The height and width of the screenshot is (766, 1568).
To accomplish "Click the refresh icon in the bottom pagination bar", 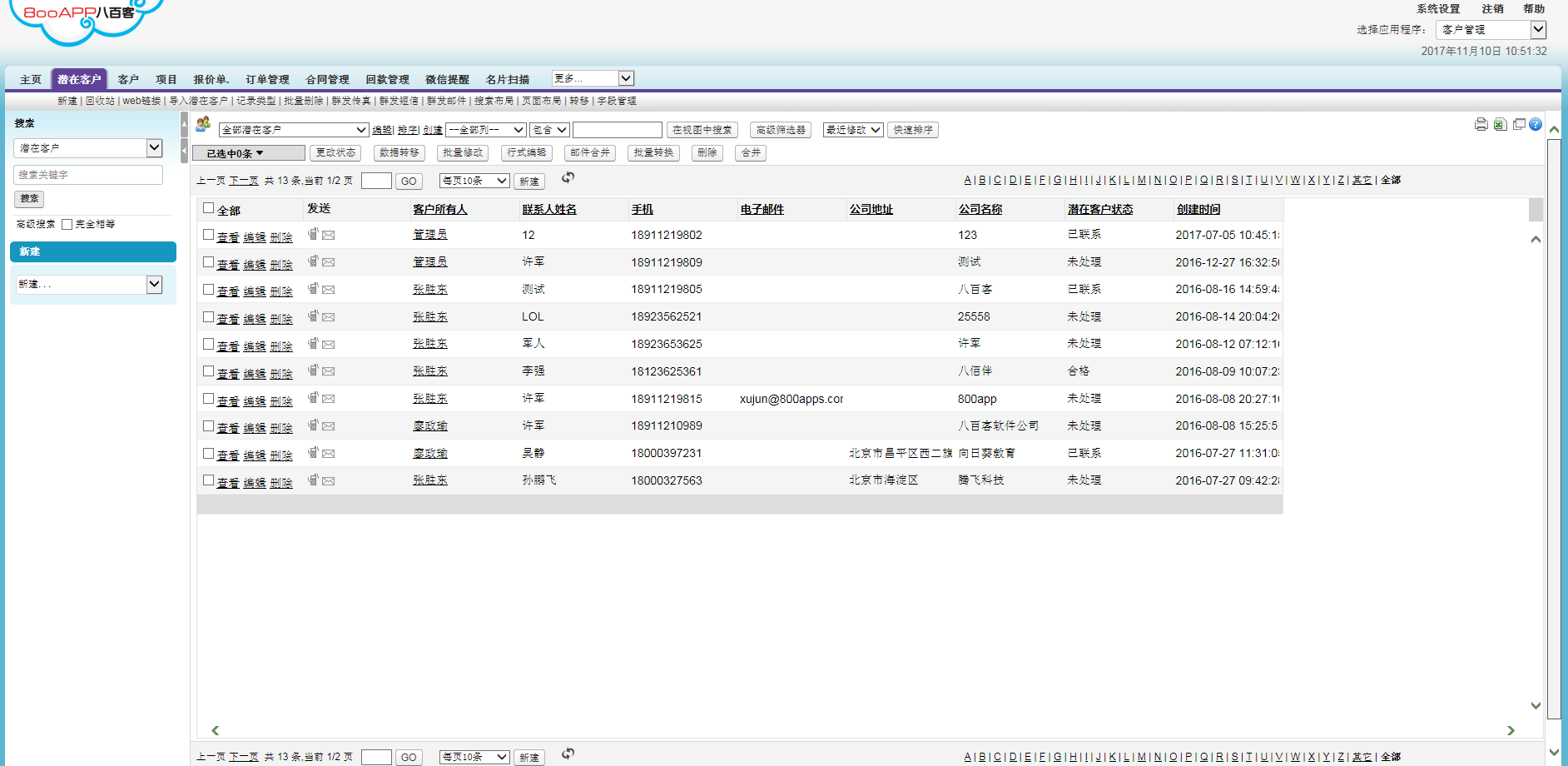I will [568, 754].
